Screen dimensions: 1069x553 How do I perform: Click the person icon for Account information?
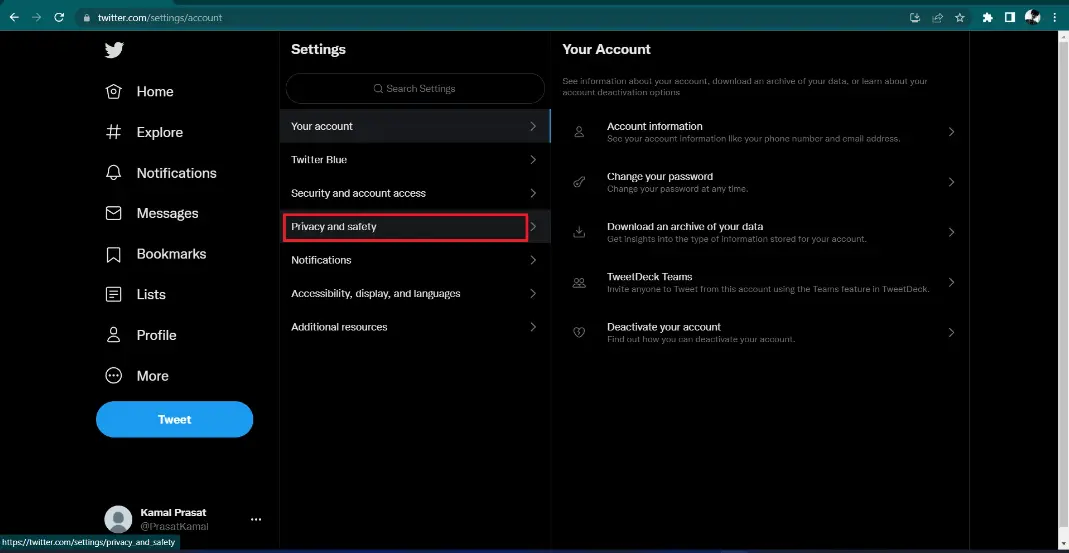click(579, 132)
